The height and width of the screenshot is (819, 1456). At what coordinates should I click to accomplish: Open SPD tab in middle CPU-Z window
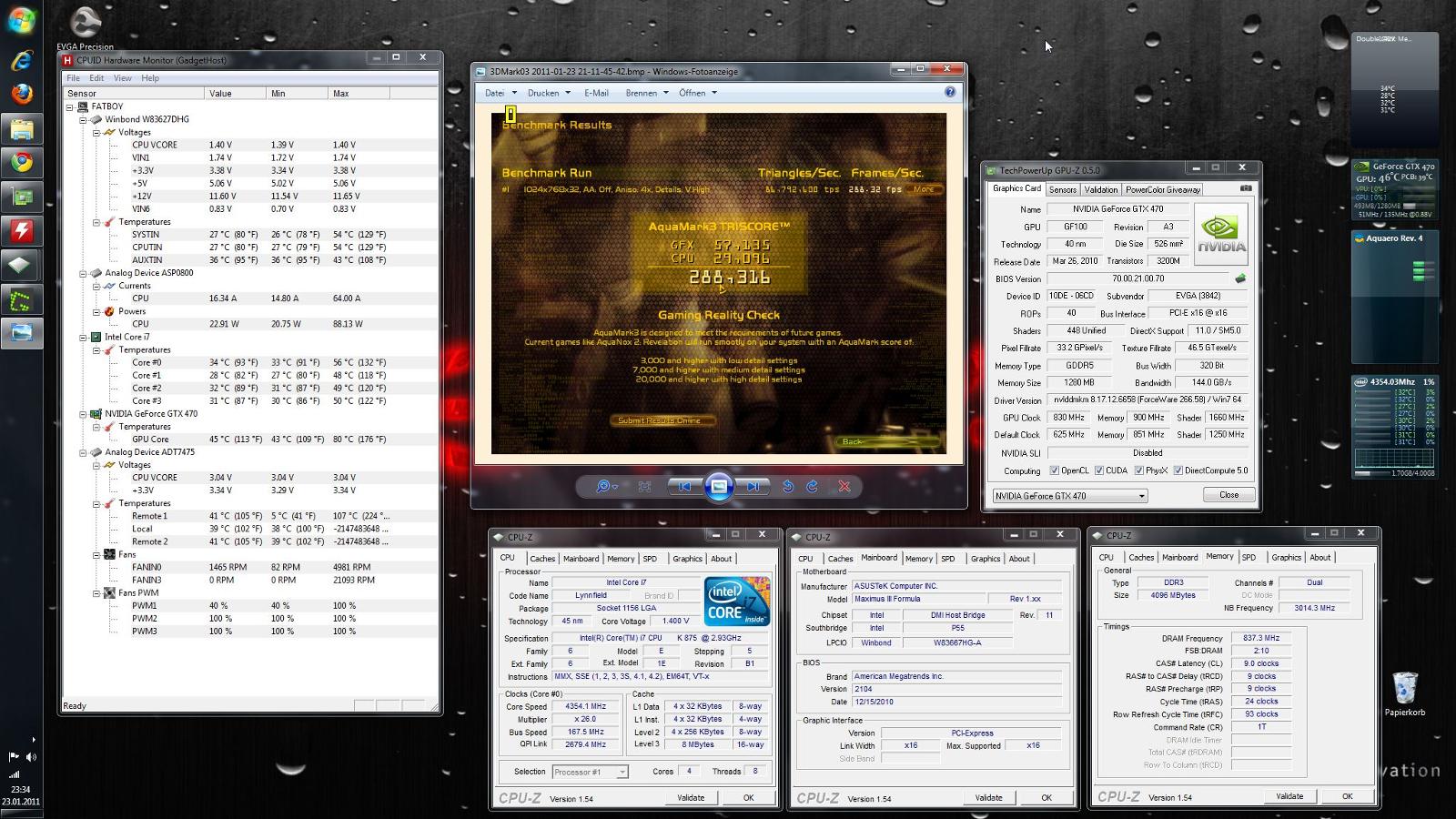coord(948,559)
